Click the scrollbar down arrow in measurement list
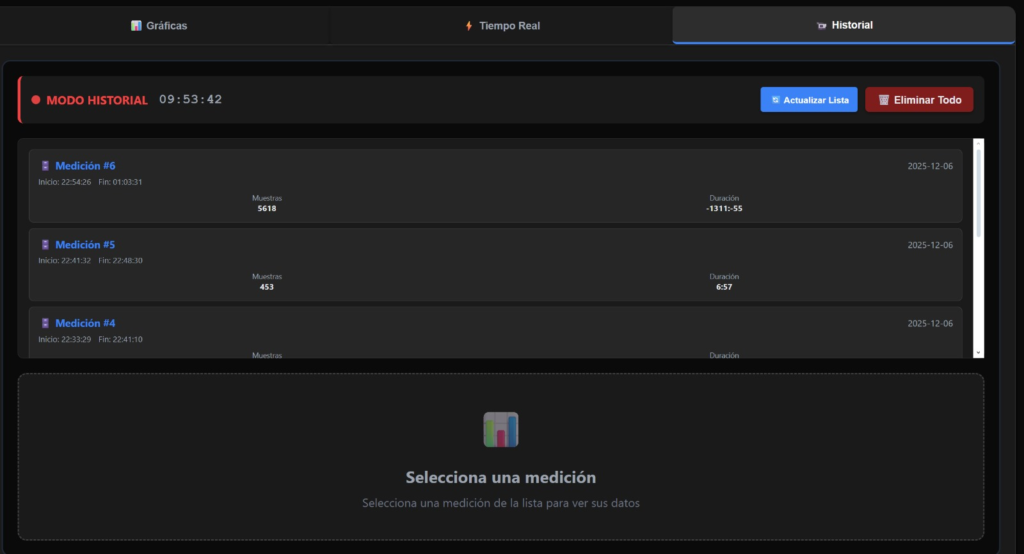The width and height of the screenshot is (1024, 554). (978, 352)
